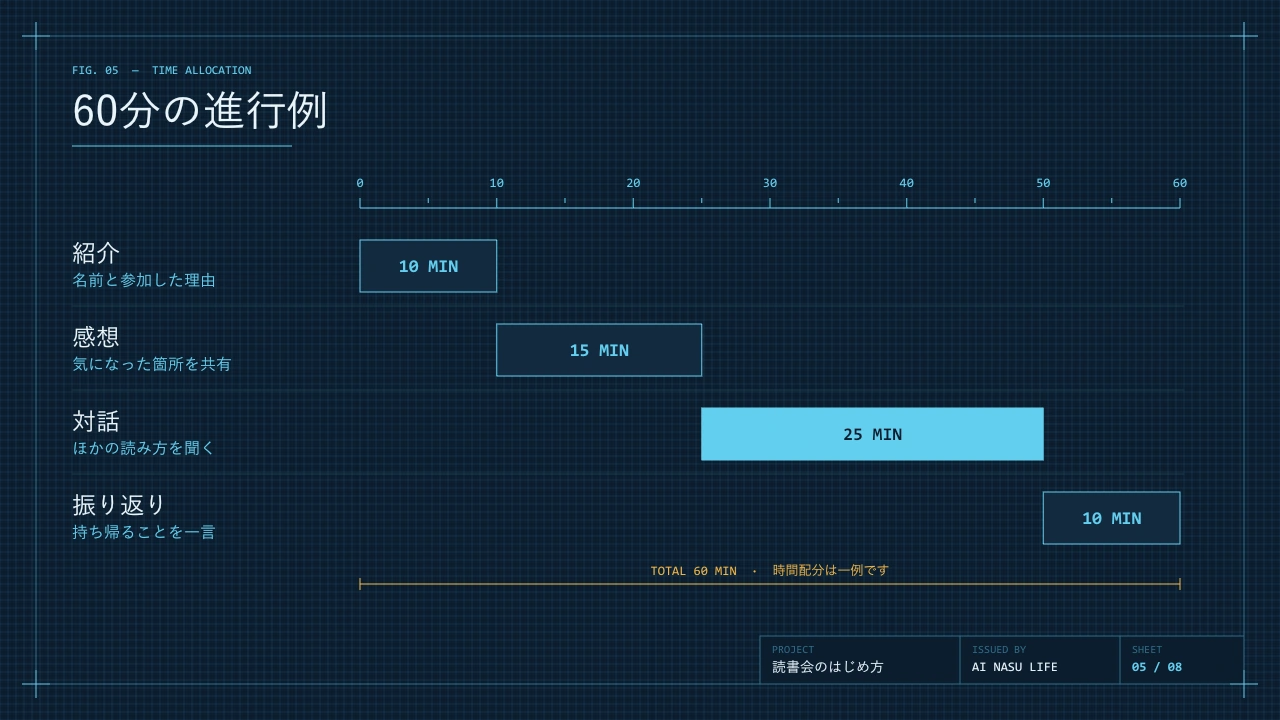Click the highlighted 25 MIN bar
This screenshot has width=1280, height=720.
[x=872, y=434]
